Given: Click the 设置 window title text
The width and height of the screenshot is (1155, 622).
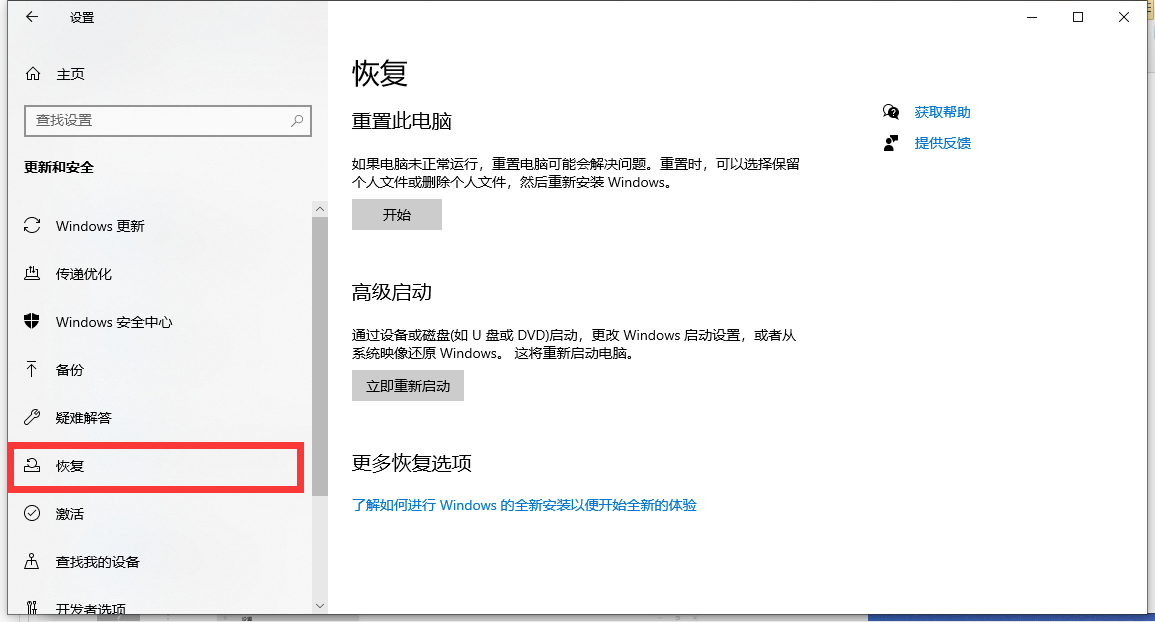Looking at the screenshot, I should point(82,18).
